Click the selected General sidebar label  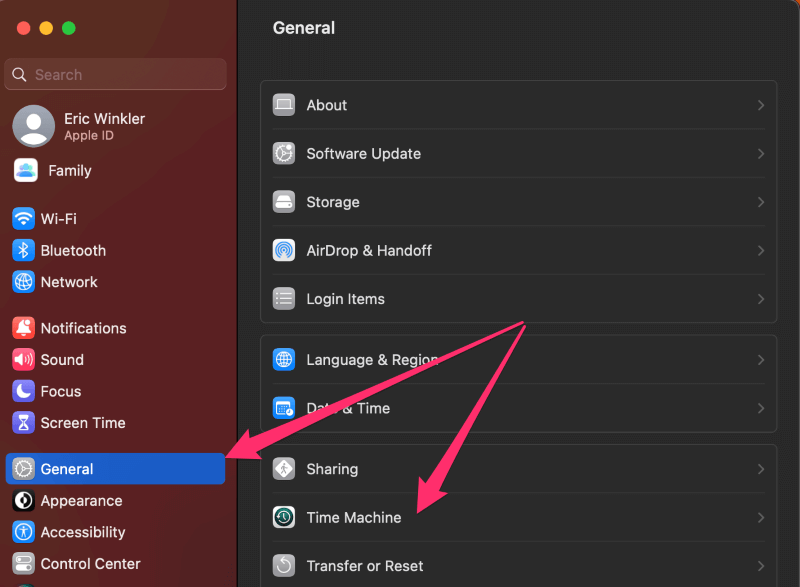[67, 469]
